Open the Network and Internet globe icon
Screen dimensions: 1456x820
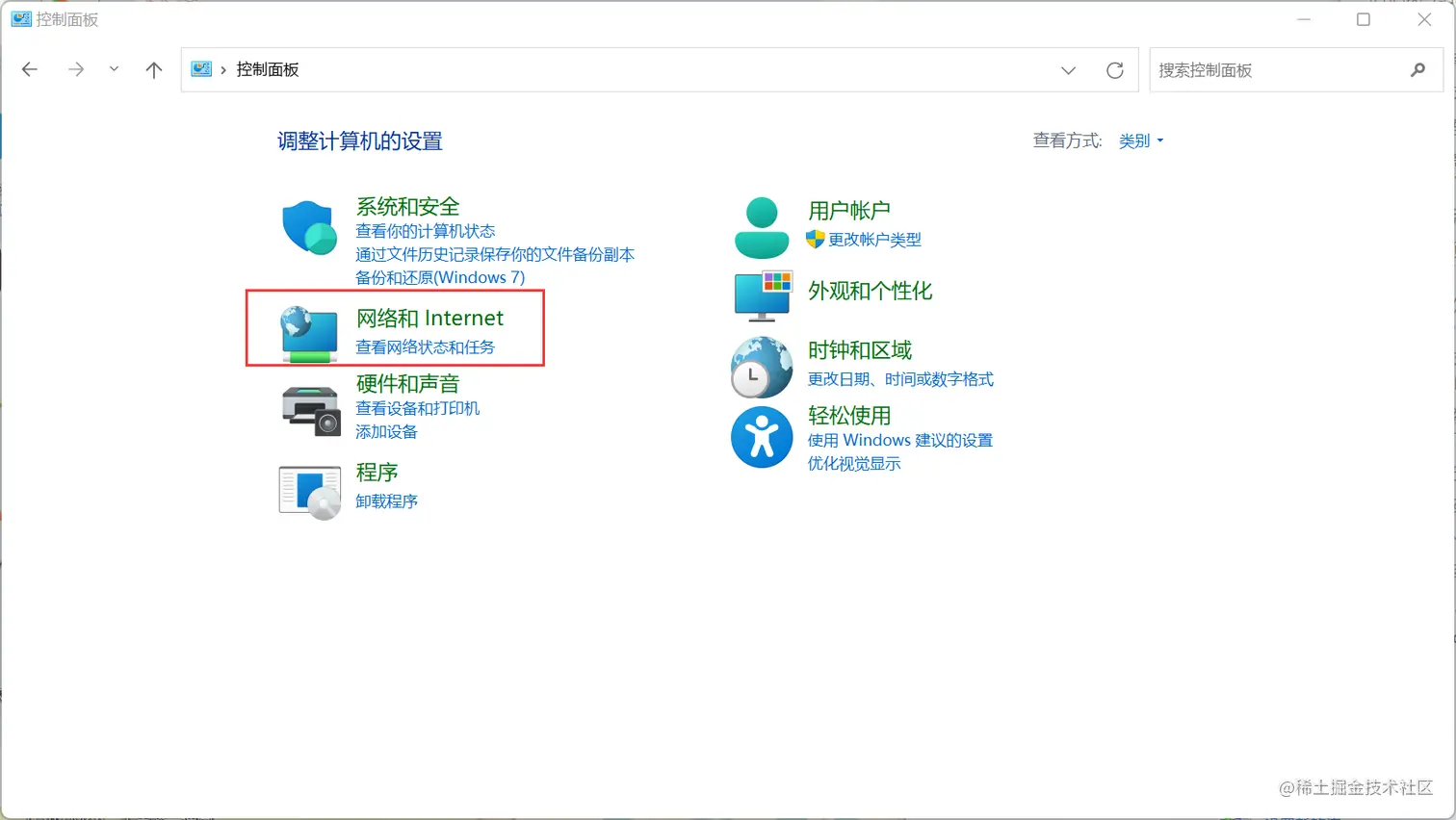coord(309,334)
